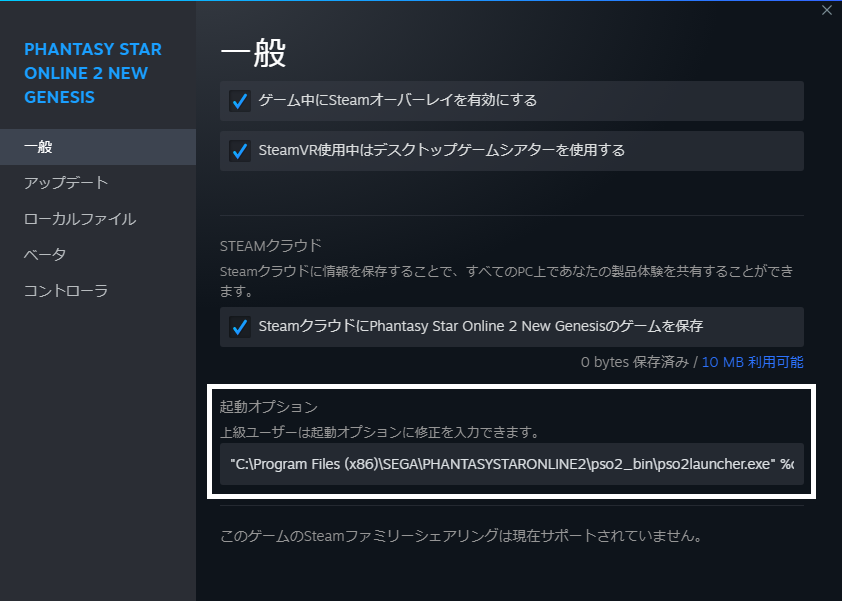This screenshot has height=601, width=842.
Task: Click the STEAMクラウド section heading
Action: 271,246
